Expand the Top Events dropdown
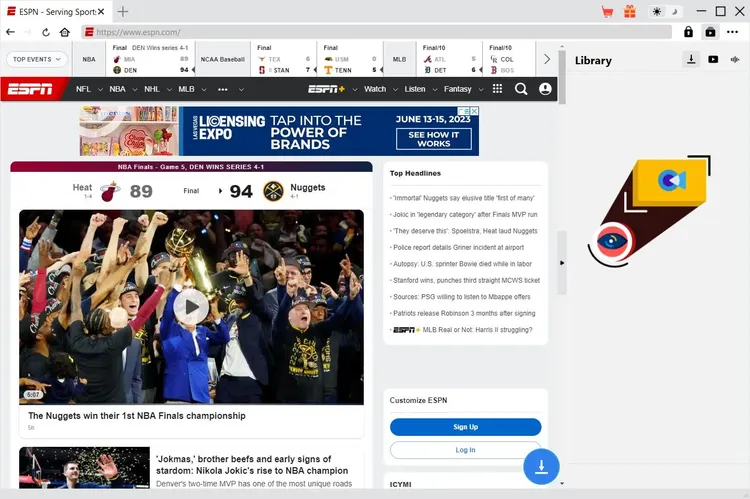 coord(36,59)
